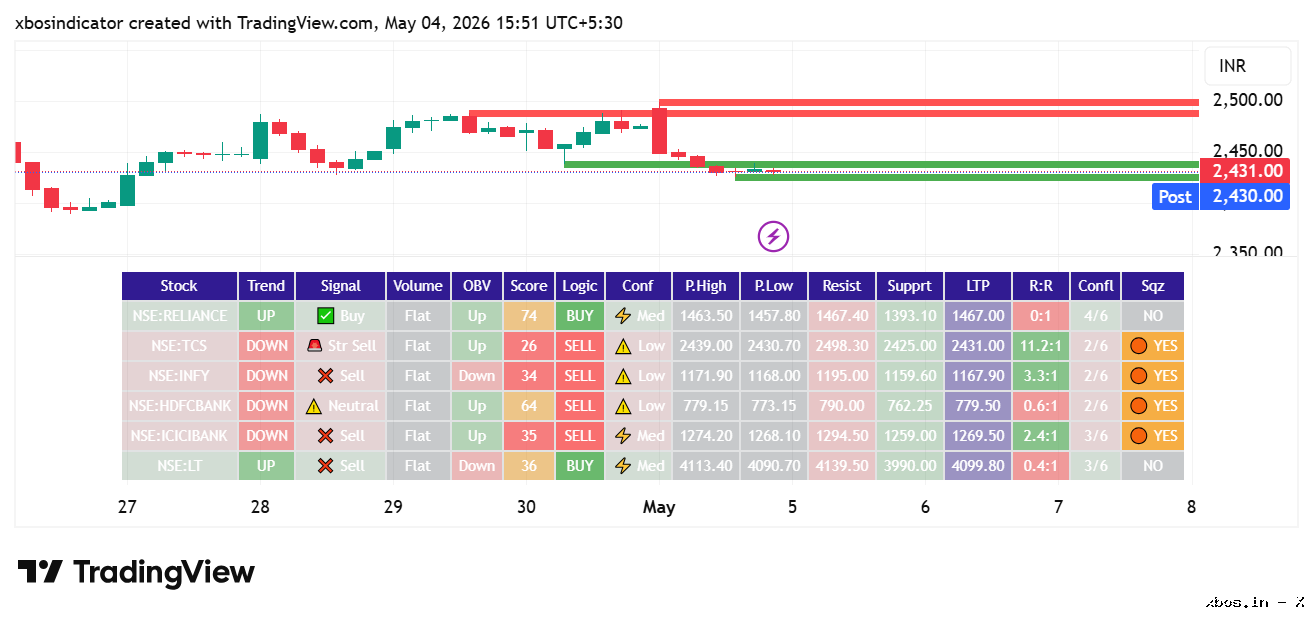This screenshot has height=617, width=1313.
Task: Click the NO squeeze cell for RELIANCE
Action: (1153, 316)
